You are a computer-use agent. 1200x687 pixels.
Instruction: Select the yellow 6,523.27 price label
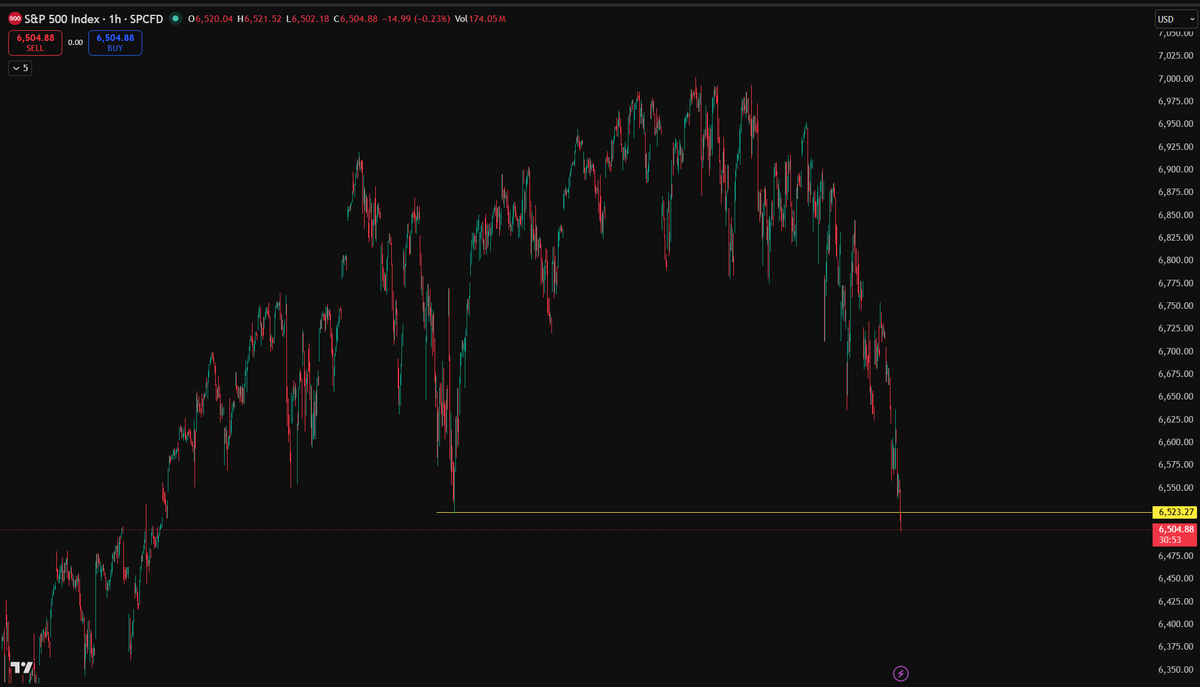(1174, 512)
